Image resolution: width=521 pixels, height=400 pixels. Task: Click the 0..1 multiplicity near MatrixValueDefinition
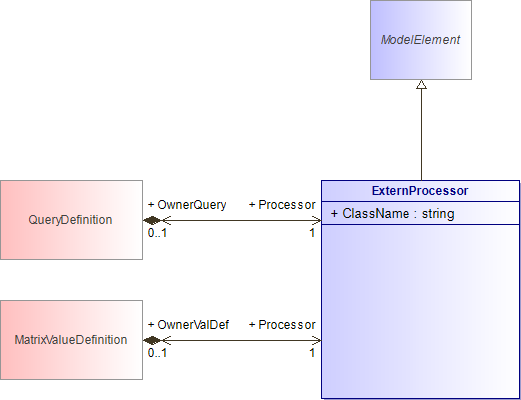(157, 353)
